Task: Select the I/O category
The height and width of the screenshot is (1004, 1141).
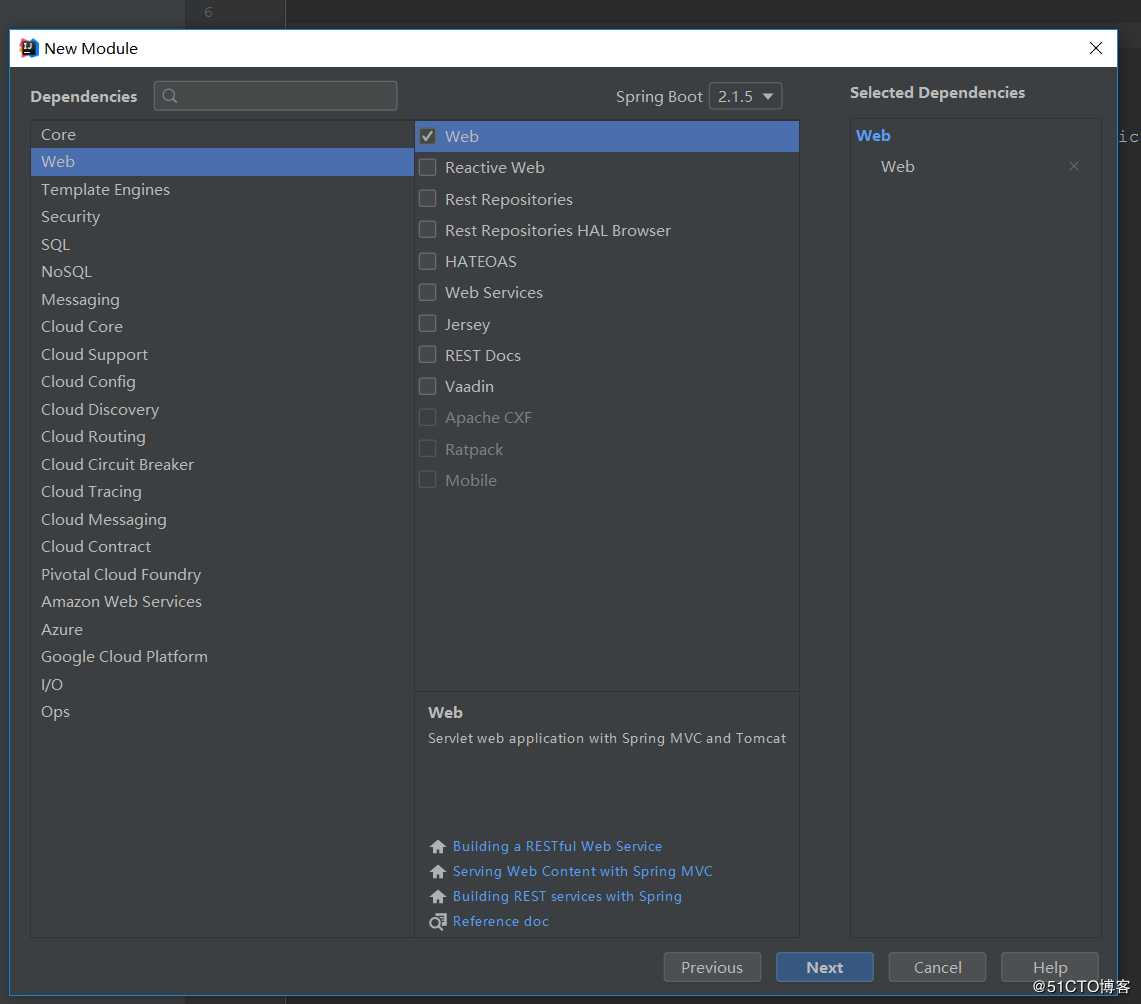Action: pos(222,684)
